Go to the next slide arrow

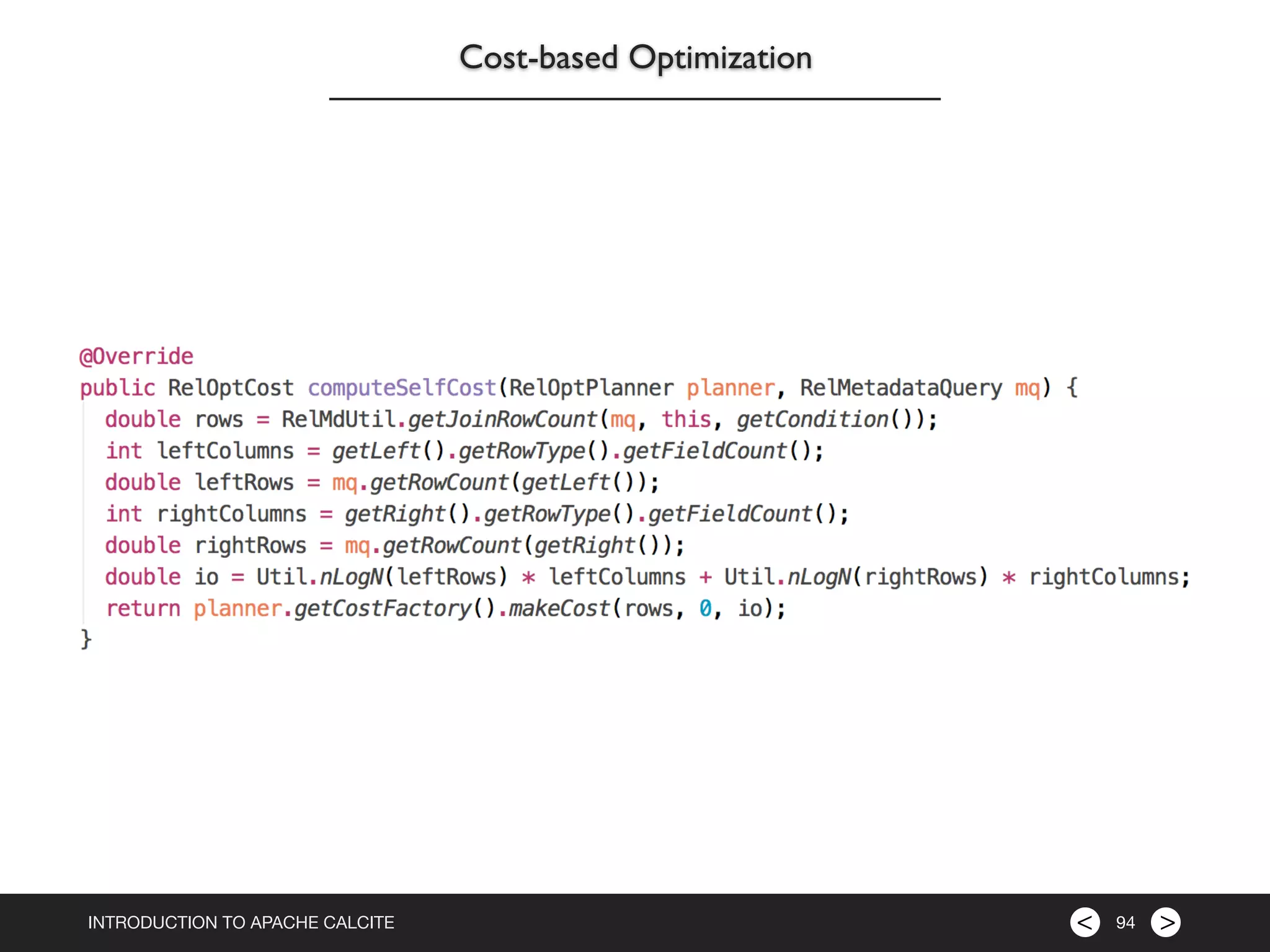[x=1166, y=922]
